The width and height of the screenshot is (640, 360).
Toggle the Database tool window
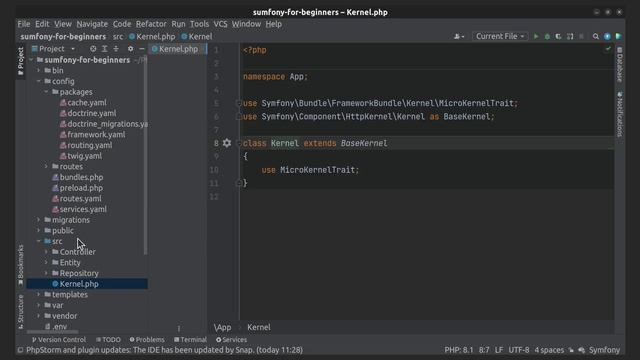[620, 64]
